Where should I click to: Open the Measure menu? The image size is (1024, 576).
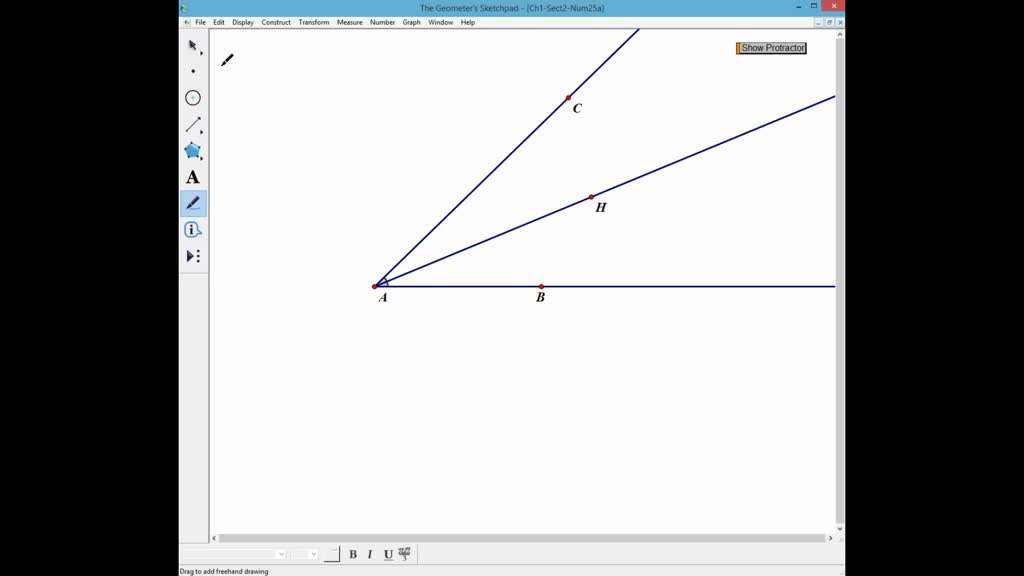[349, 21]
